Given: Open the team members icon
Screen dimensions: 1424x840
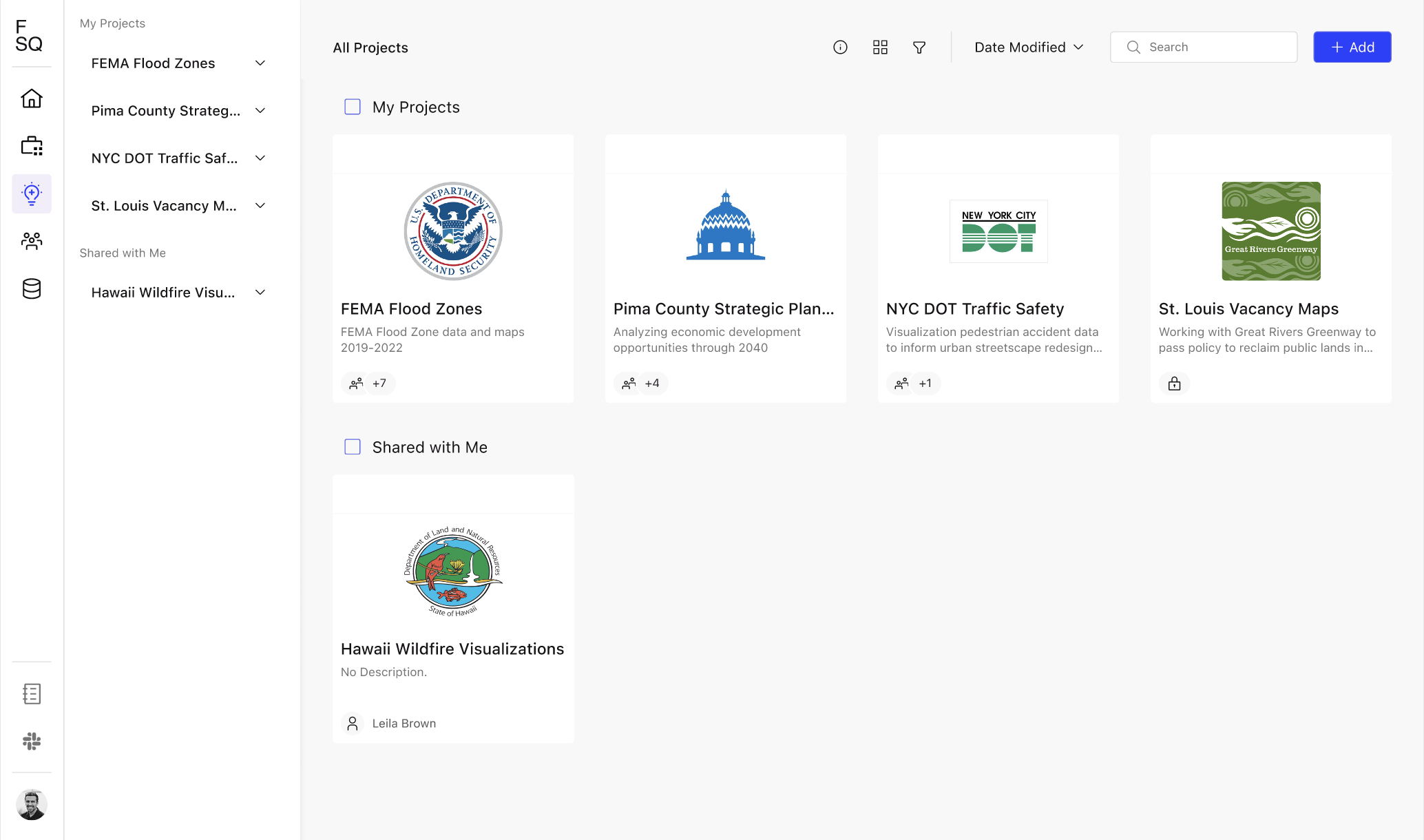Looking at the screenshot, I should pos(32,241).
